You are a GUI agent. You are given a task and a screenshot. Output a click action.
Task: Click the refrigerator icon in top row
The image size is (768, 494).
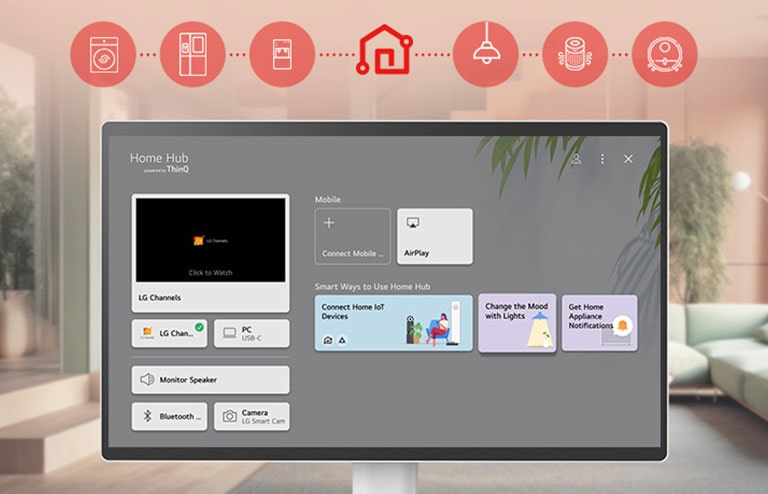(192, 54)
